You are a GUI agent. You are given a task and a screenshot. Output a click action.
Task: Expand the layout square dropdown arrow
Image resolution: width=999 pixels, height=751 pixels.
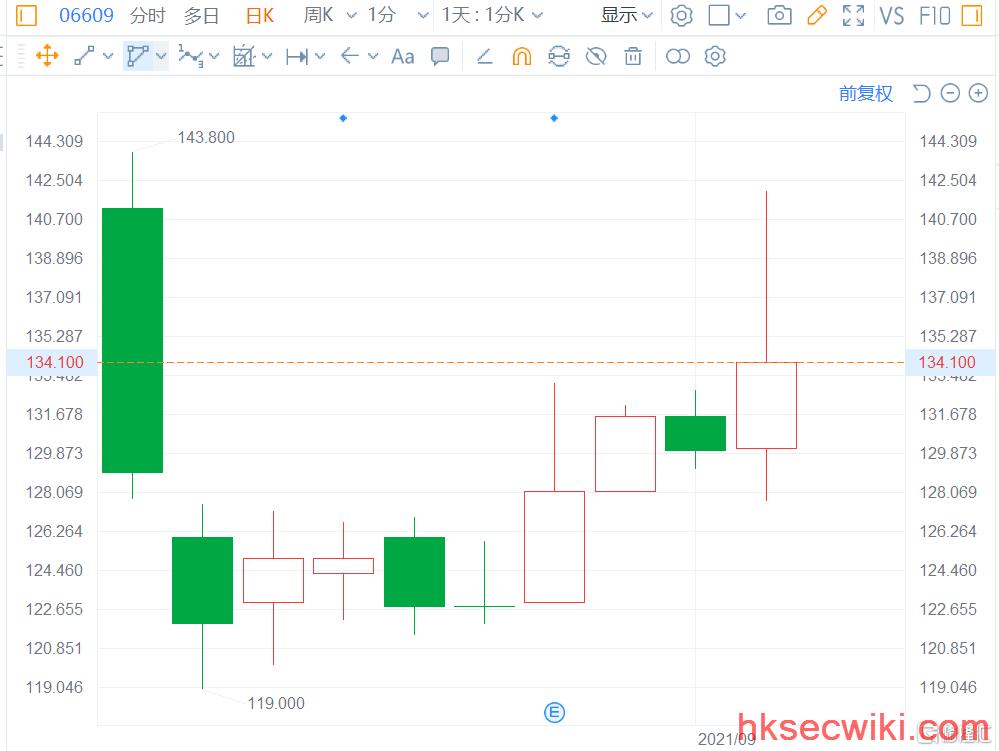coord(740,15)
